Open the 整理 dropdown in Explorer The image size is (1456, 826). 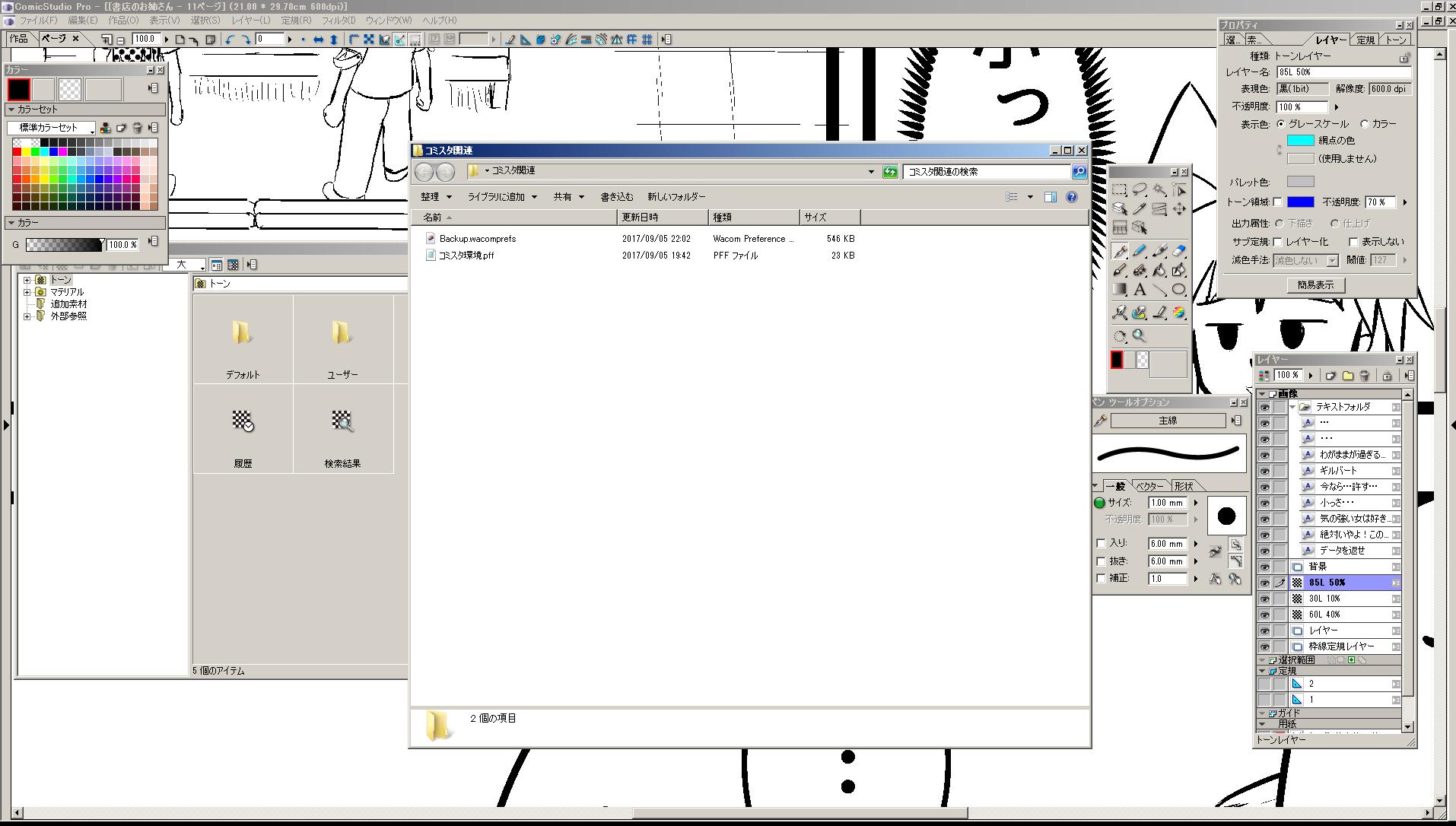(436, 197)
